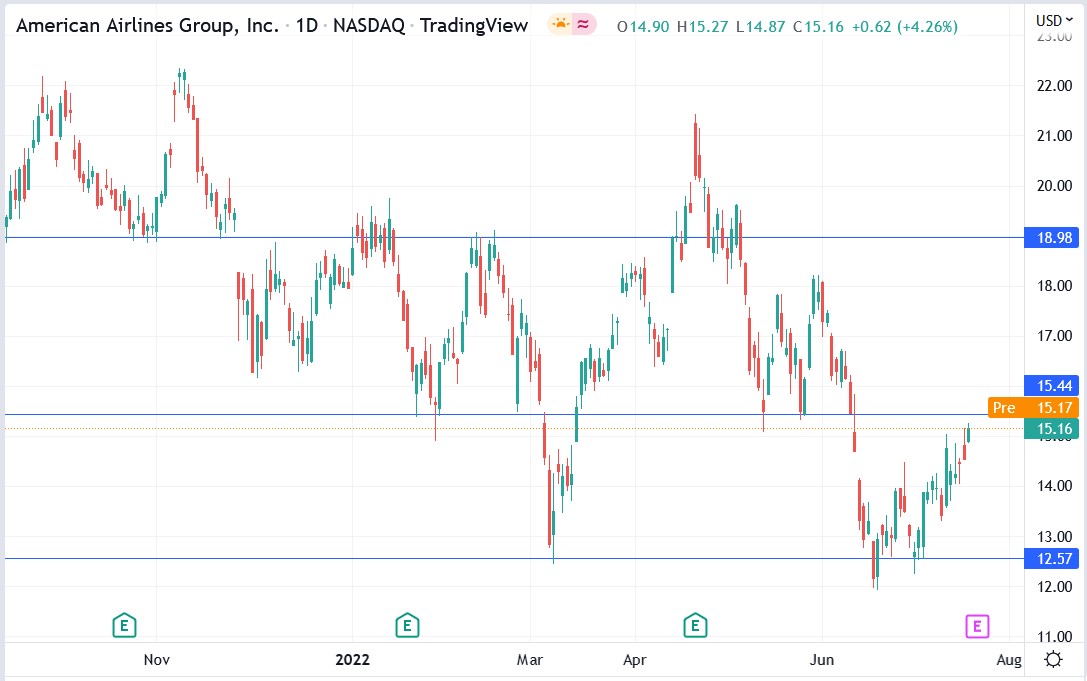
Task: Click the green 15.16 last price label
Action: coord(1052,429)
